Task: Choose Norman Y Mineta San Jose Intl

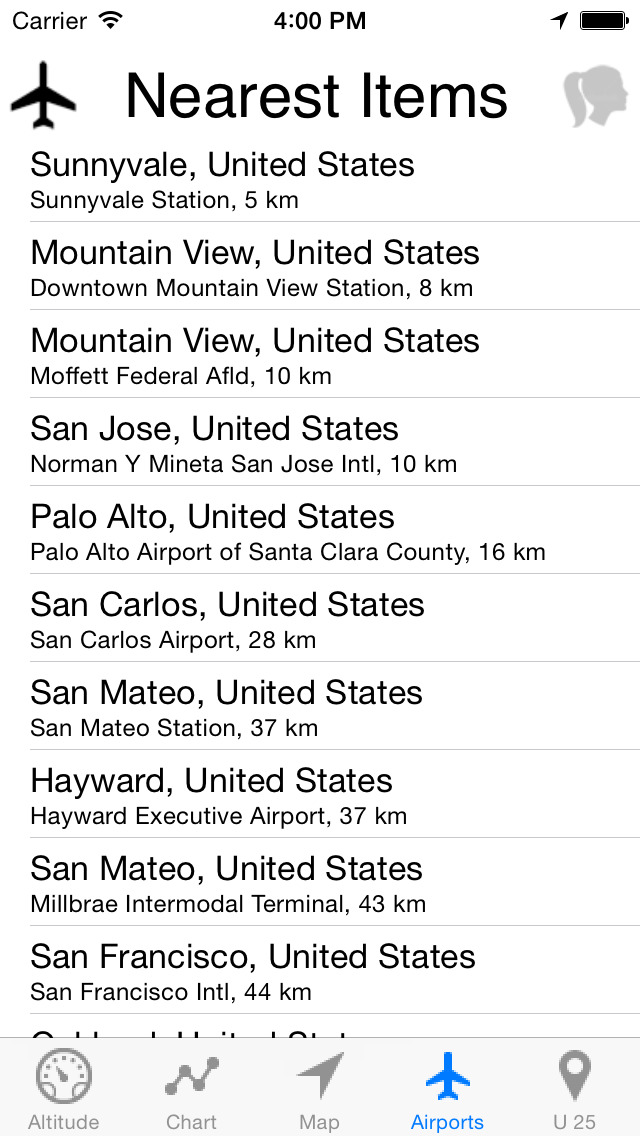Action: 320,442
